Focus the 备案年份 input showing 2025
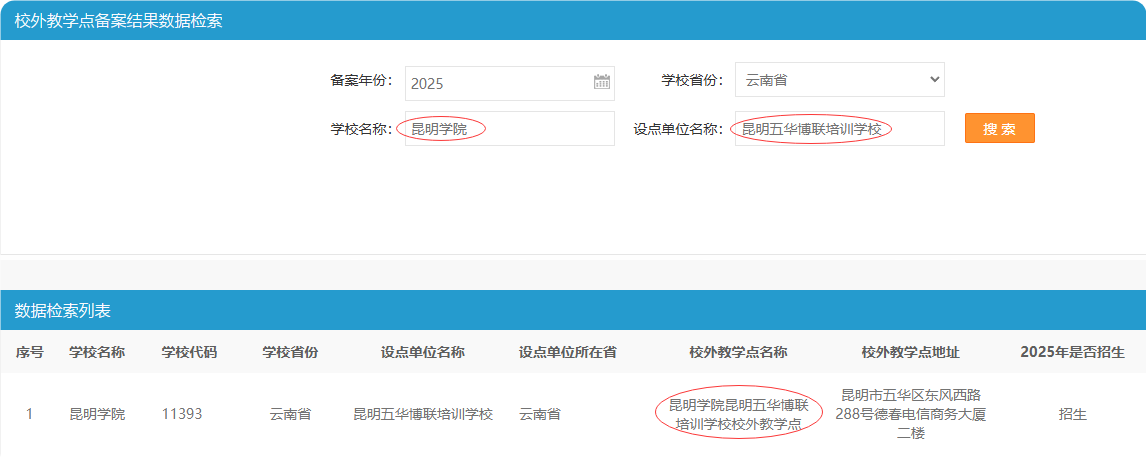 (495, 83)
